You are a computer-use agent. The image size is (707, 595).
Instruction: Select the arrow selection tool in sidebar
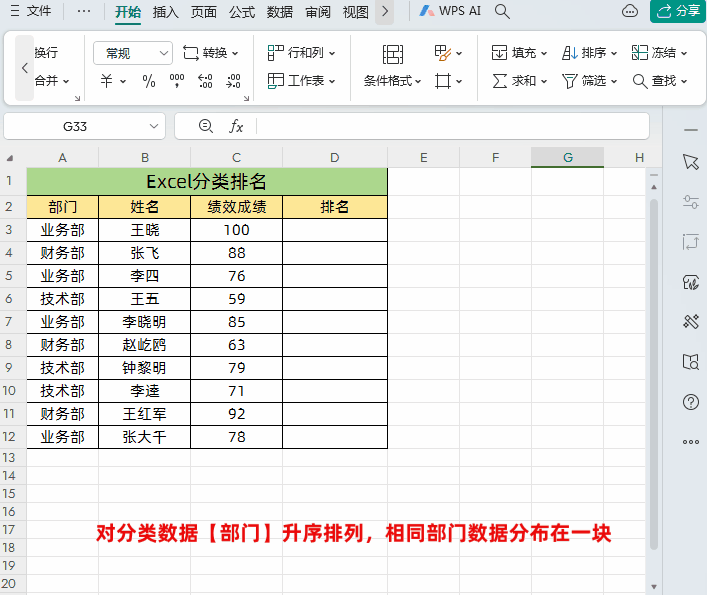pyautogui.click(x=690, y=162)
